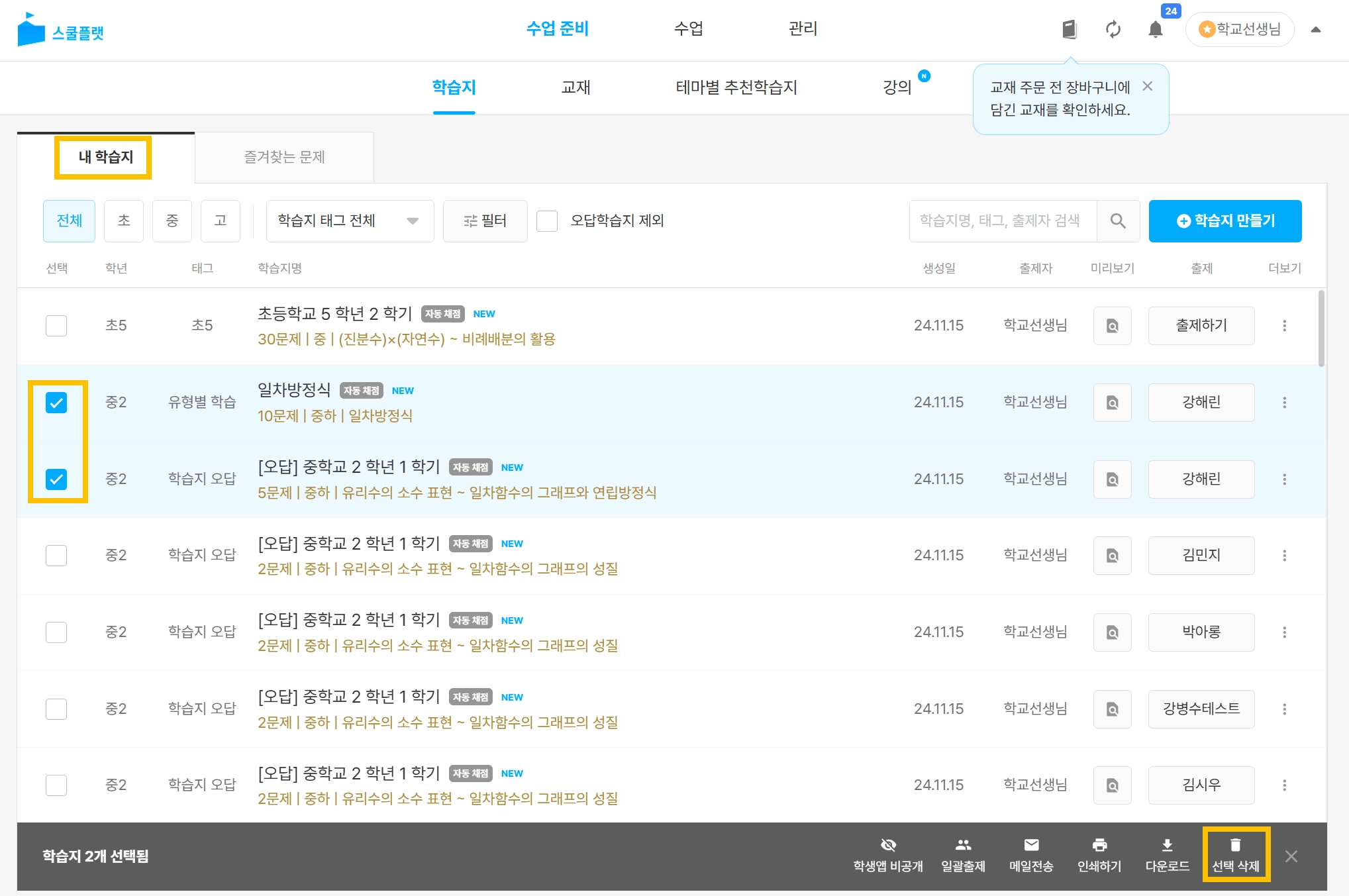The image size is (1349, 896).
Task: Uncheck the 일차방정식 row checkbox
Action: pyautogui.click(x=56, y=403)
